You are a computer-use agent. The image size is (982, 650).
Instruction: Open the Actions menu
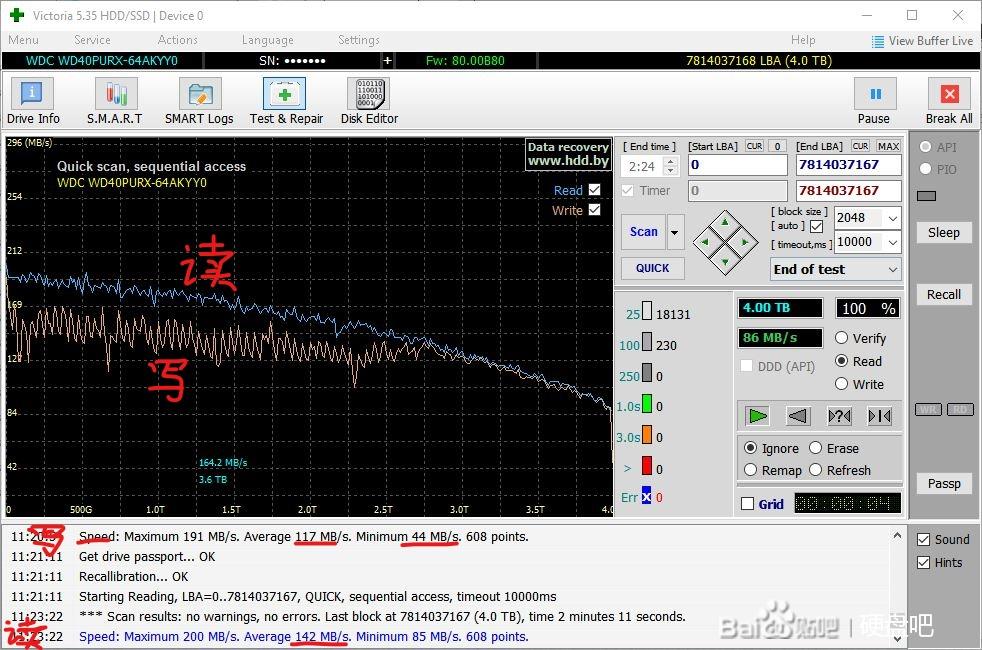point(178,40)
